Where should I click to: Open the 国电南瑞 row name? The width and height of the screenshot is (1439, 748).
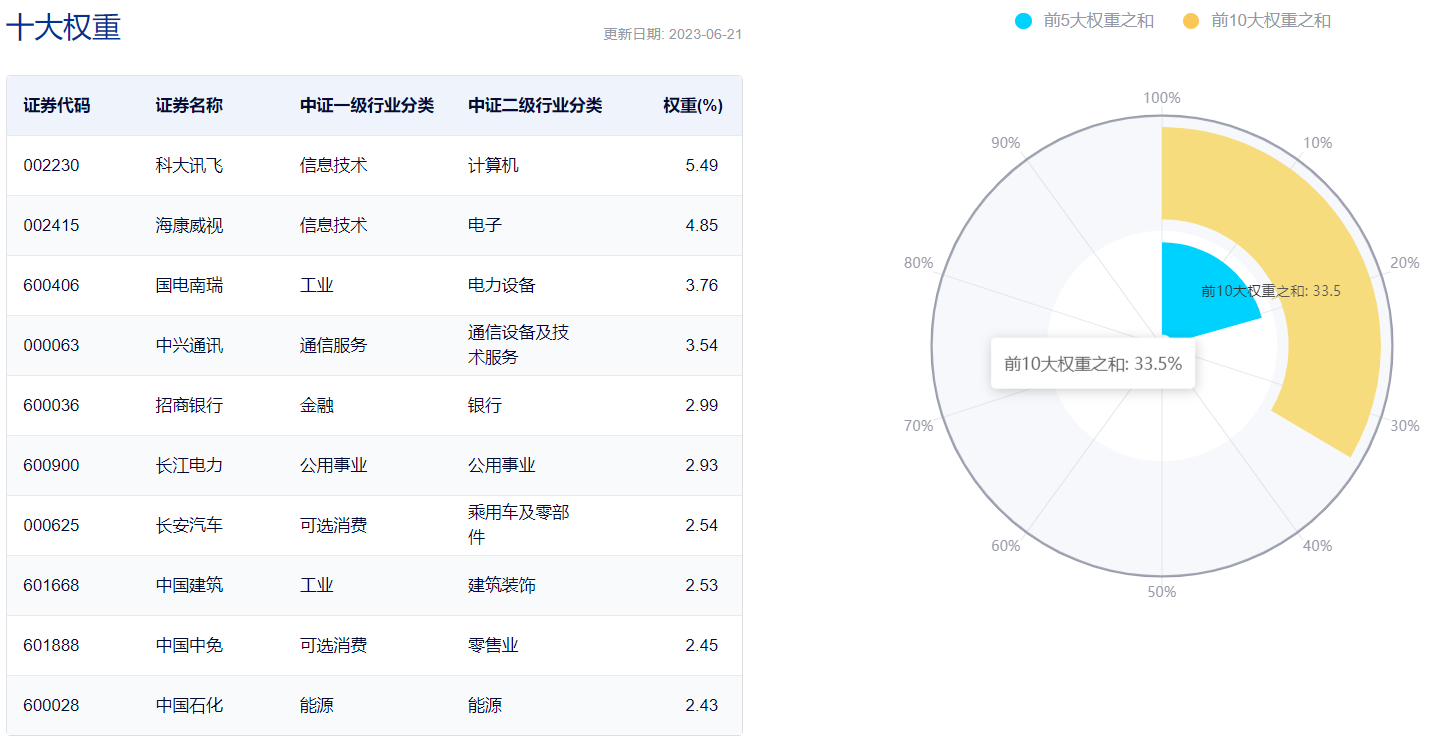click(189, 286)
